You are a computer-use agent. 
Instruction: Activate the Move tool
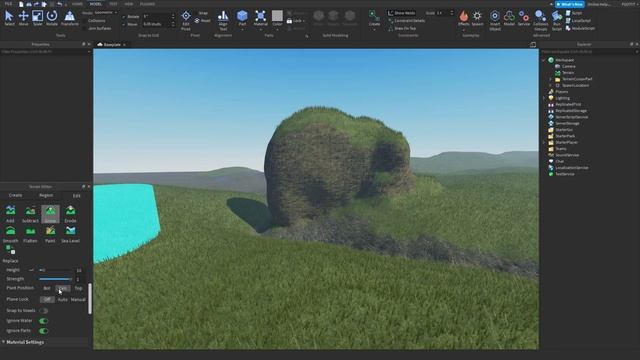(23, 18)
